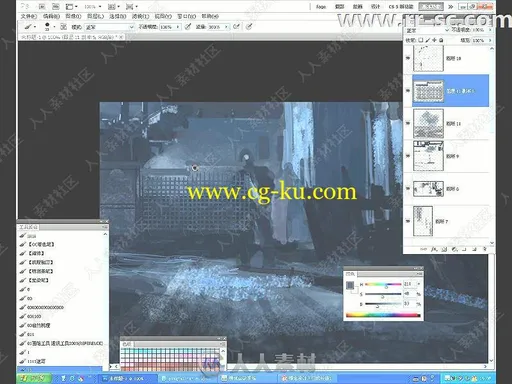The image size is (512, 384).
Task: Select the first brush preset in tool presets list
Action: coord(60,235)
